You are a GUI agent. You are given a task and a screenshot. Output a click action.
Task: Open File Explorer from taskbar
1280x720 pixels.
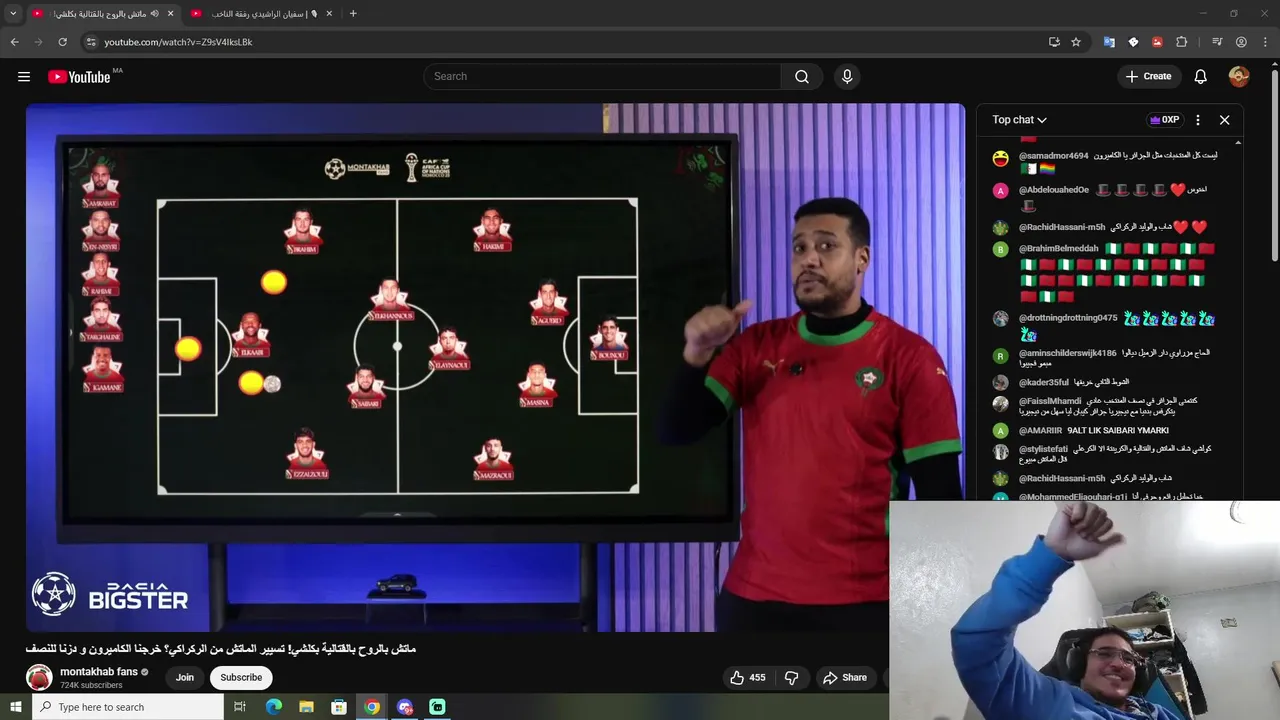tap(306, 707)
